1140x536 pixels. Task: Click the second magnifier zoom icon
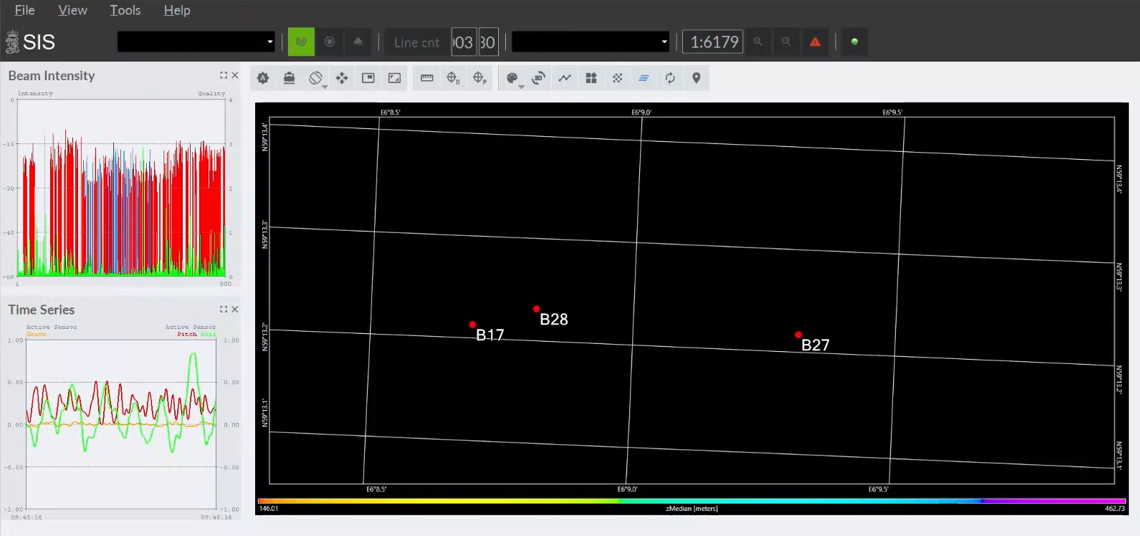[786, 42]
